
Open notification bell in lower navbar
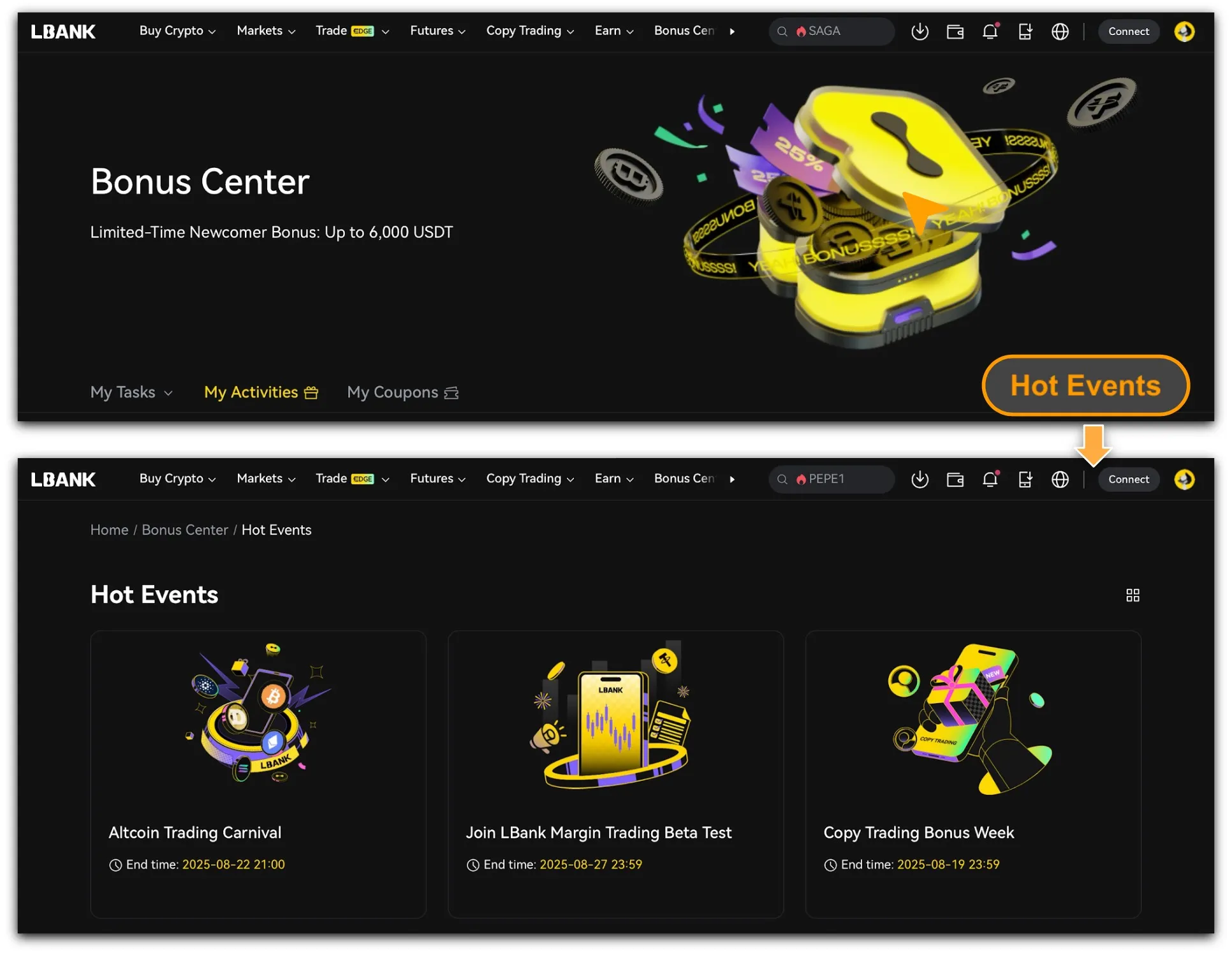tap(990, 479)
